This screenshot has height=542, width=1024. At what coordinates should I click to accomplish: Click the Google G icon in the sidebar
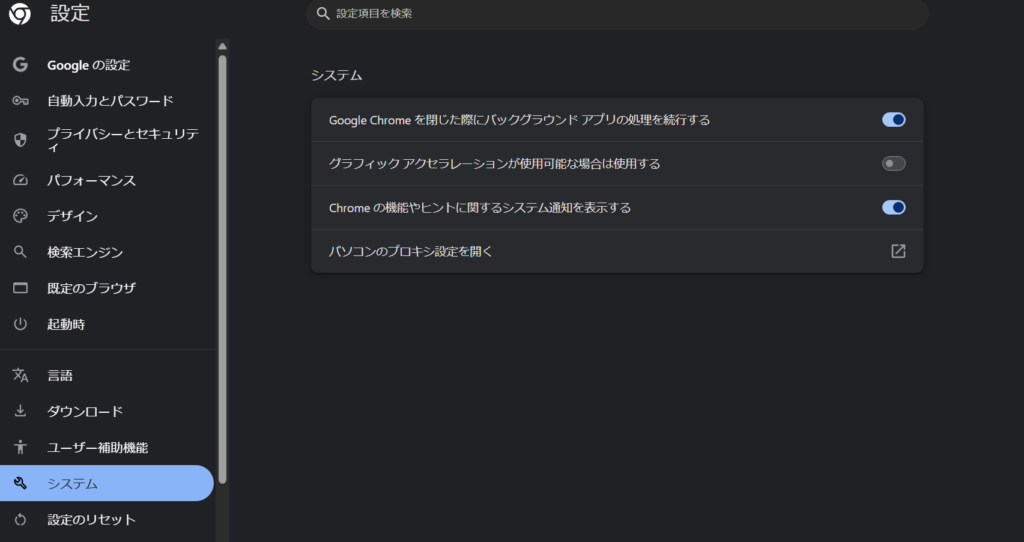click(x=20, y=65)
